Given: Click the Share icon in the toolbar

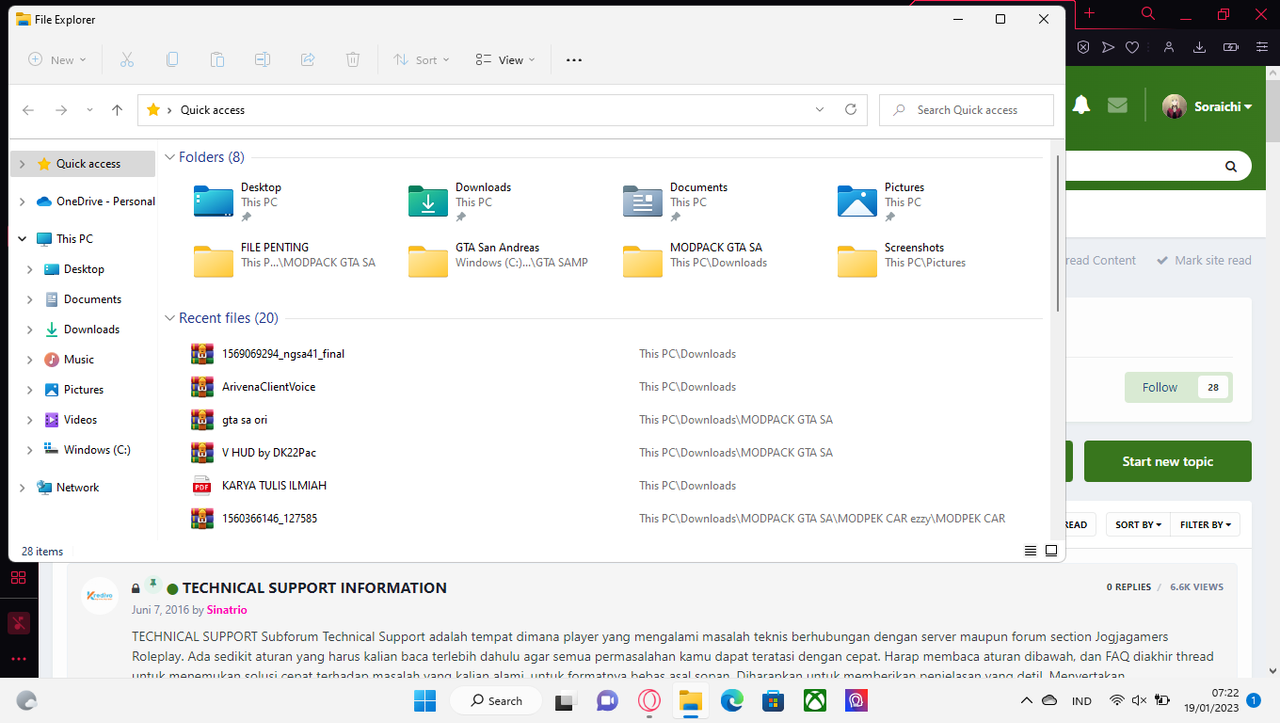Looking at the screenshot, I should 308,60.
